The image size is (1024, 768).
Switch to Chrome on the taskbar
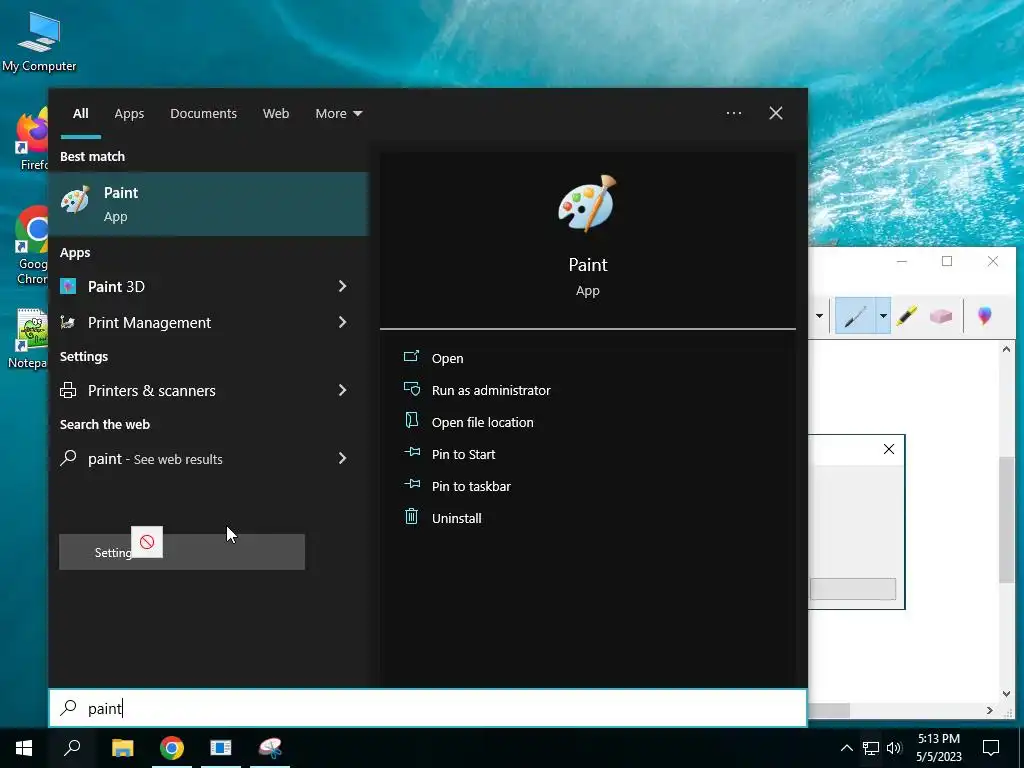[172, 748]
